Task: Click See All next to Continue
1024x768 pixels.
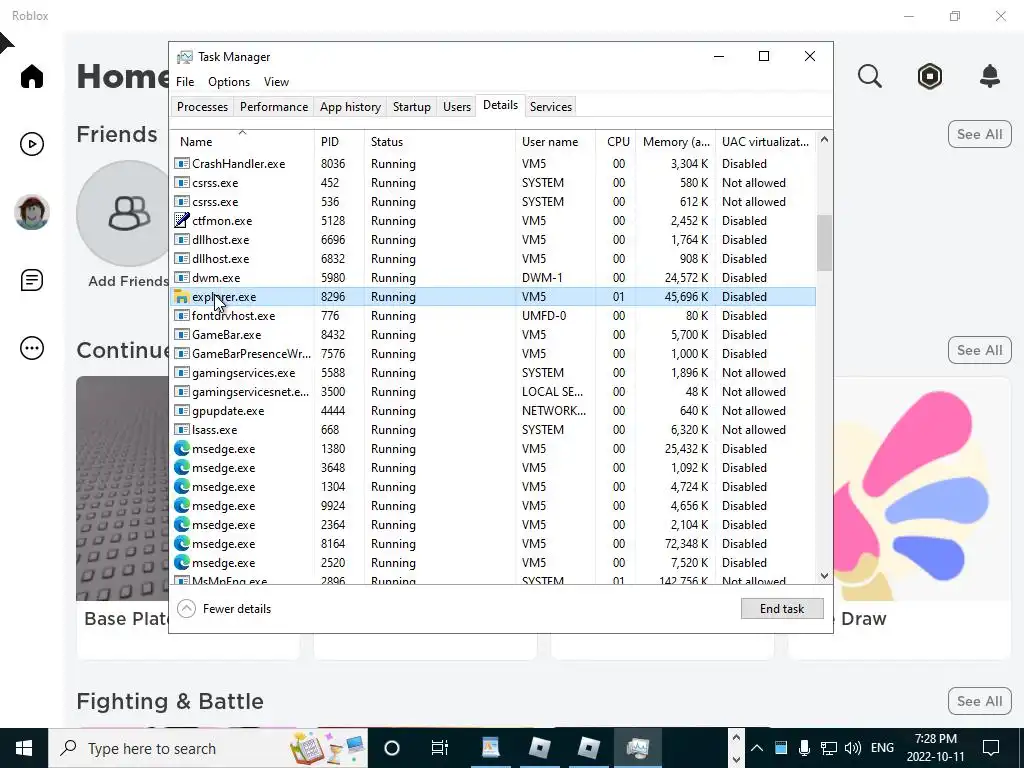Action: [x=979, y=350]
